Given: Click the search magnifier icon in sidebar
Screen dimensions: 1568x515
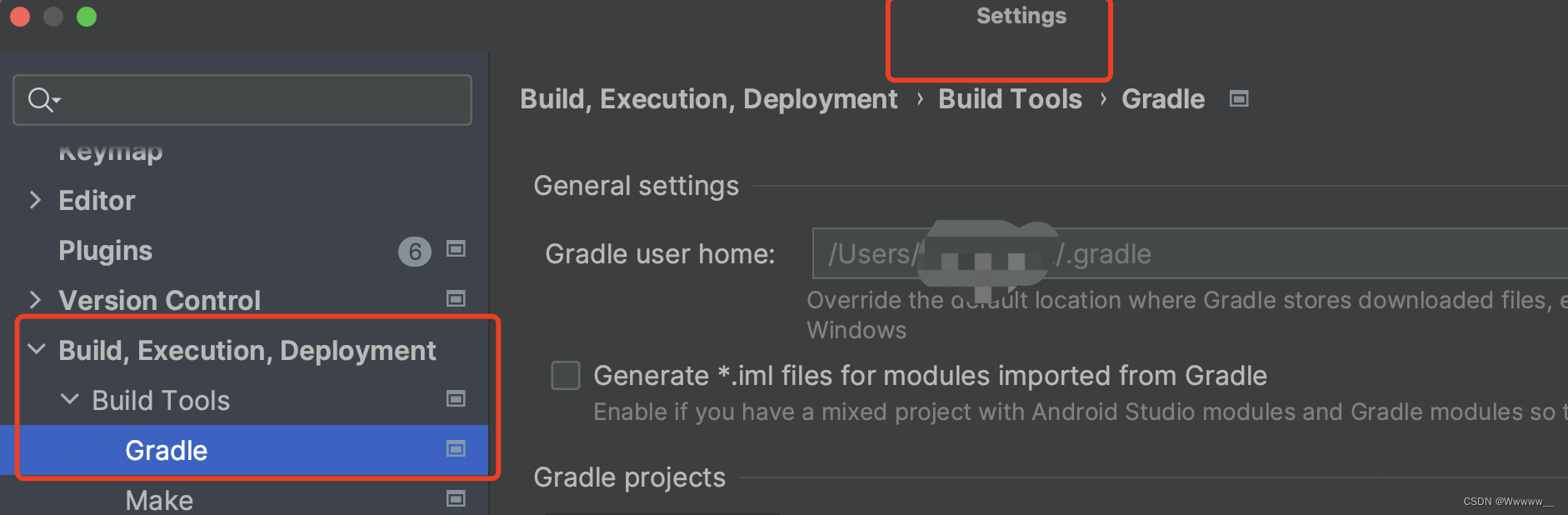Looking at the screenshot, I should tap(42, 100).
